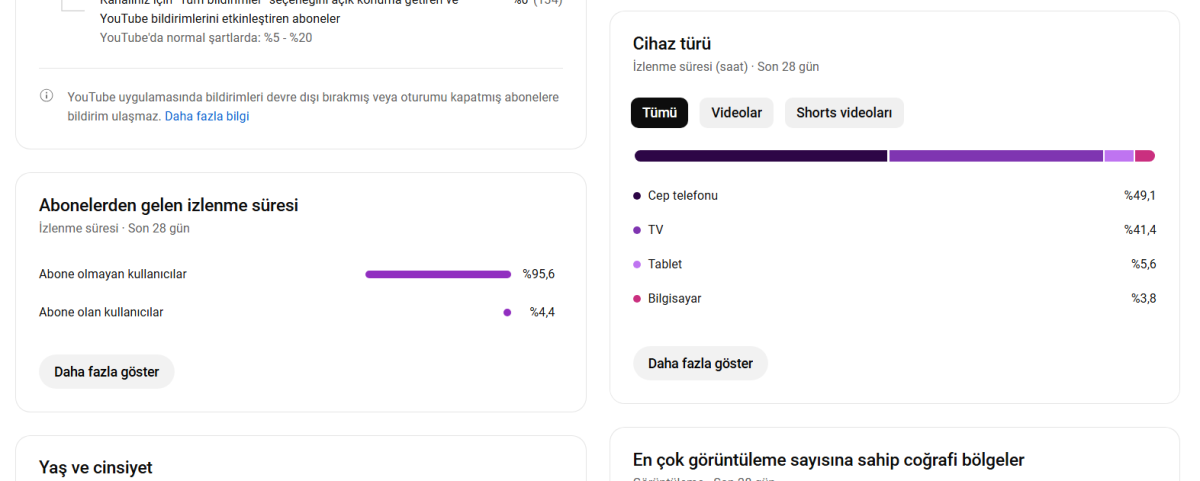Switch to the 'Shorts videoları' tab
Screen dimensions: 1200x481
point(844,113)
